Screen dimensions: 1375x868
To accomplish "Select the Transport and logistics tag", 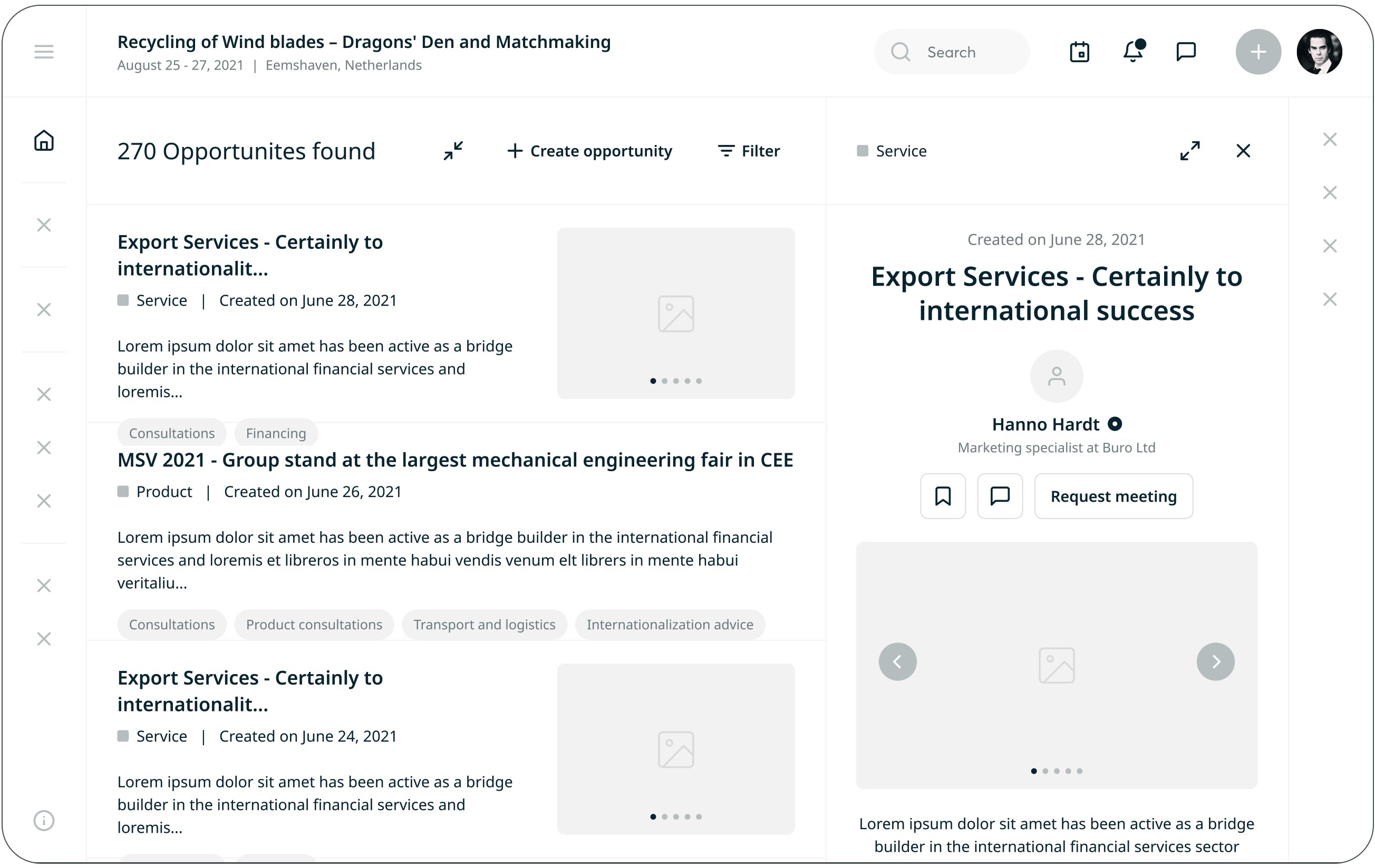I will click(x=484, y=625).
